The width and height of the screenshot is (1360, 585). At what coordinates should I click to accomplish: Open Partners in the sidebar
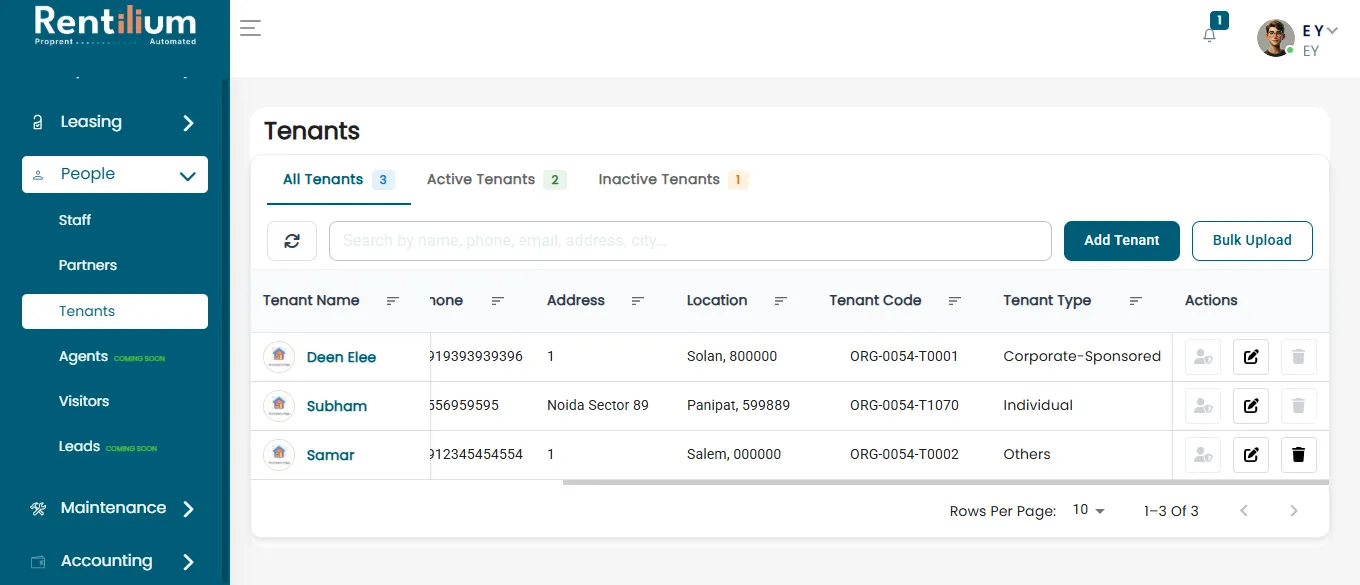[x=88, y=265]
